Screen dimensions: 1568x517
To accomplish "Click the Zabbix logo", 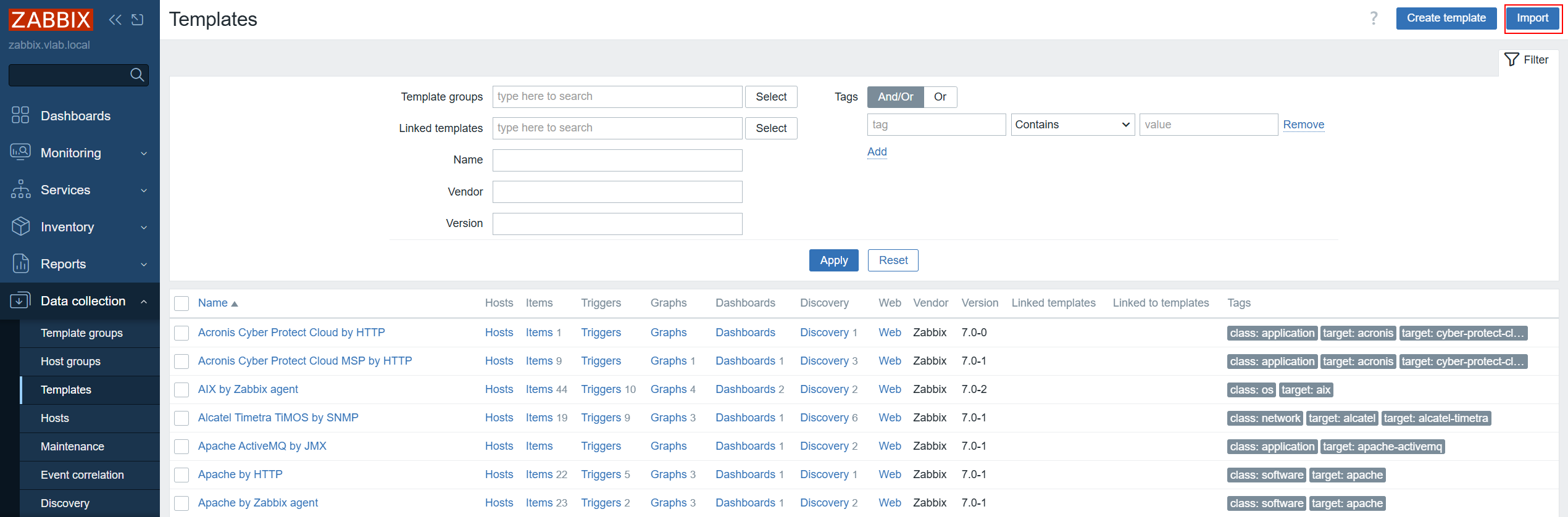I will coord(51,20).
